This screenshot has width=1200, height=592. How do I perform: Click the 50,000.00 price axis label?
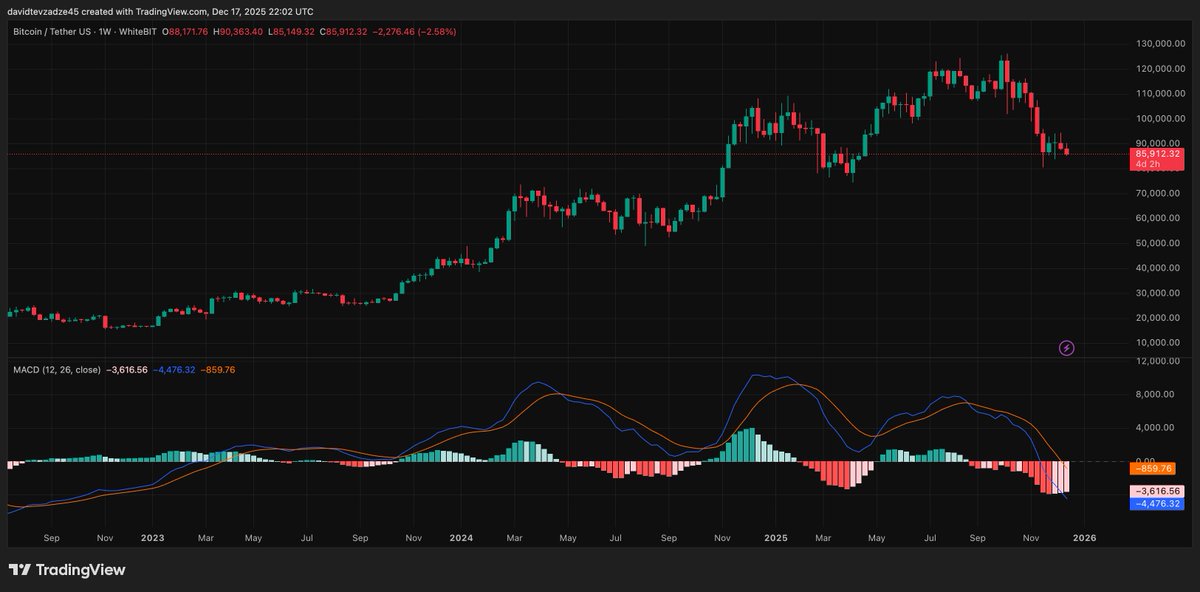[1159, 243]
